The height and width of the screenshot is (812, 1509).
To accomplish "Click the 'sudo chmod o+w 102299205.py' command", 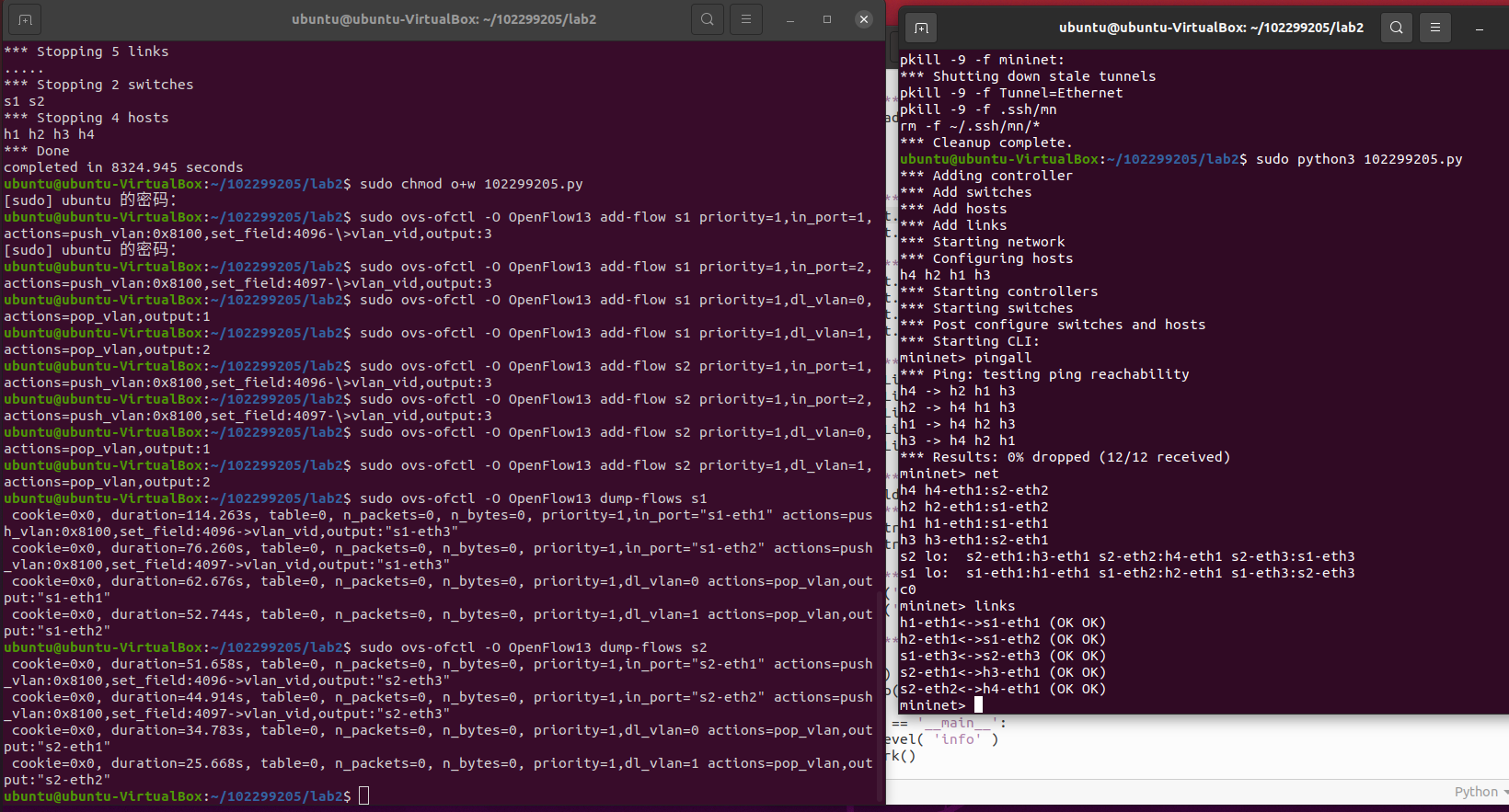I will point(471,184).
